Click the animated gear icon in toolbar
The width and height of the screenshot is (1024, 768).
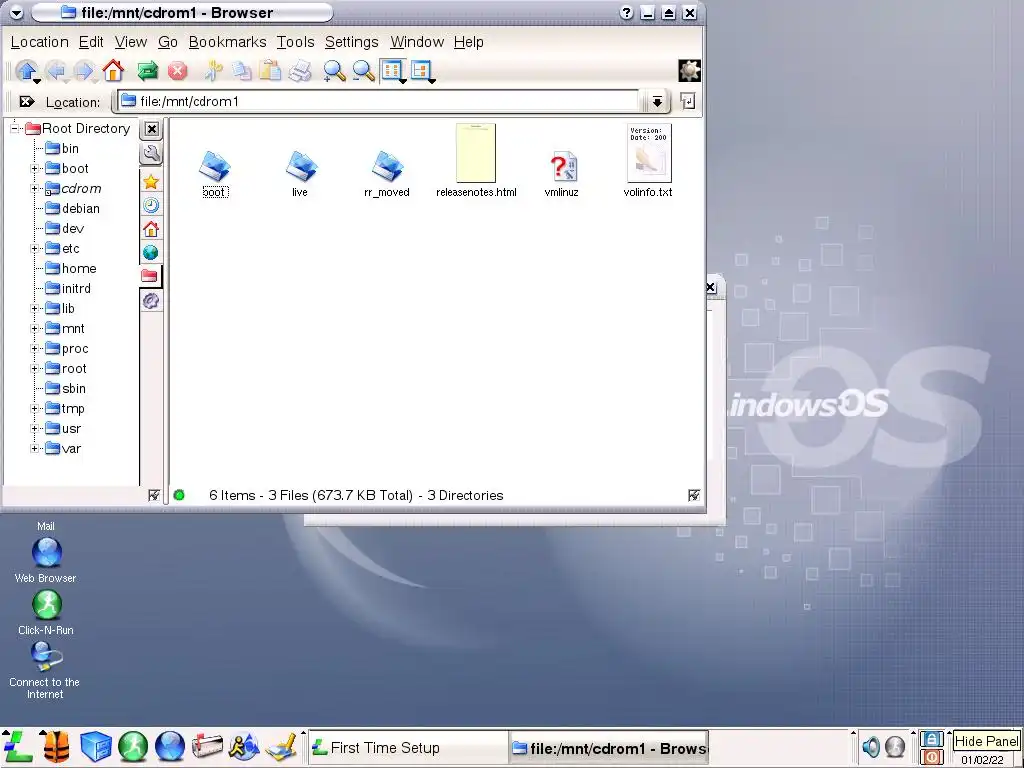tap(689, 71)
